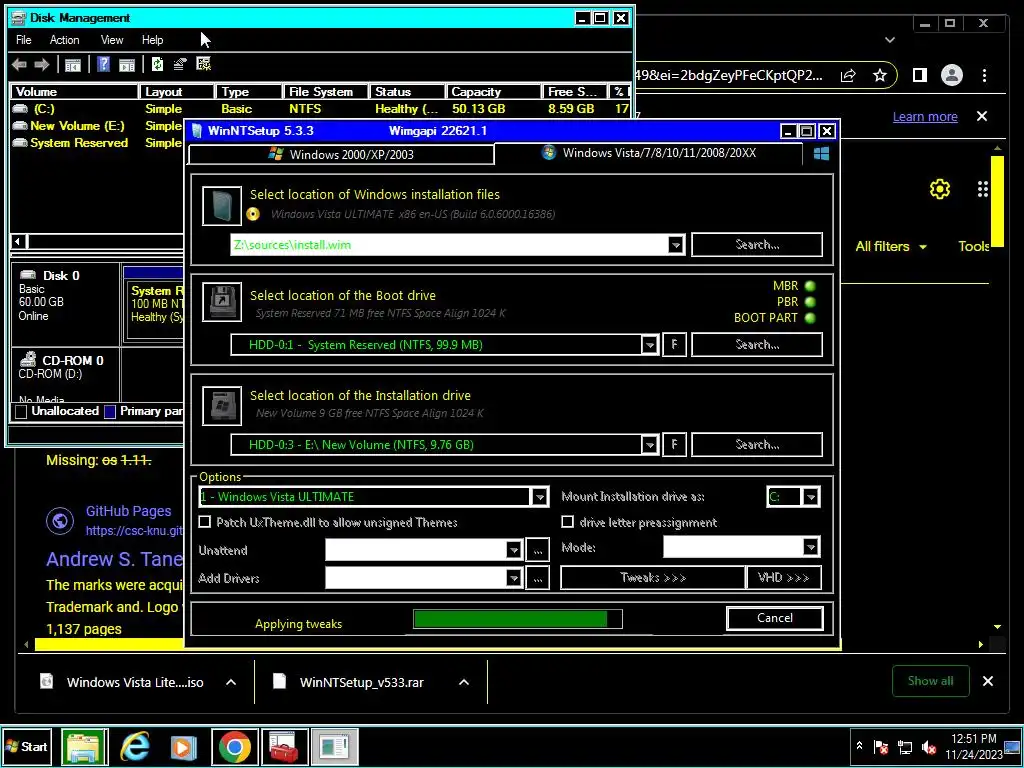Click the Show/Hide Action Pane toolbar icon

pos(127,64)
